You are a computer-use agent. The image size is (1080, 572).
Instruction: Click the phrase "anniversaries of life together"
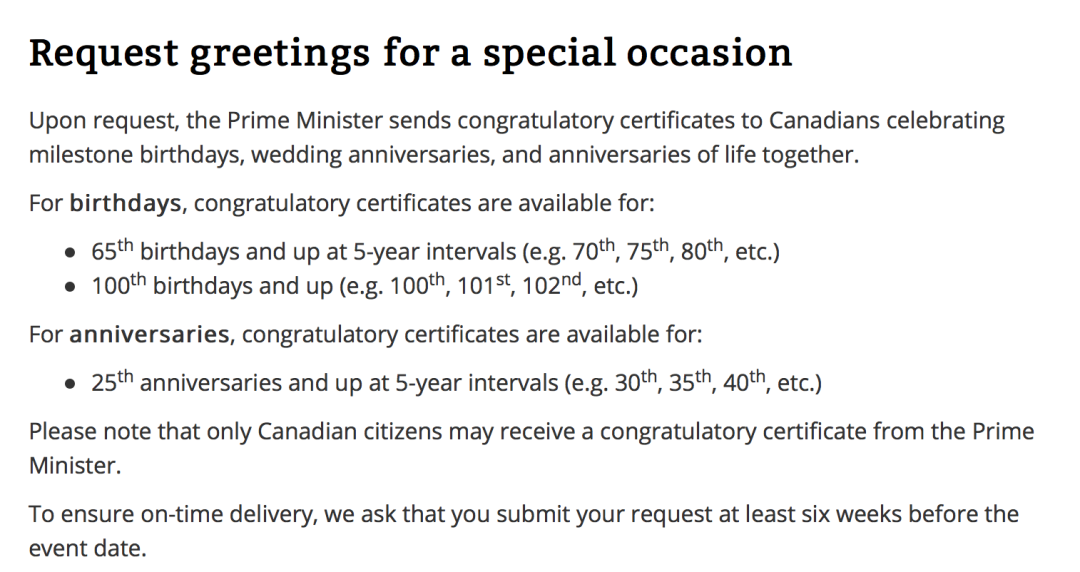[703, 155]
